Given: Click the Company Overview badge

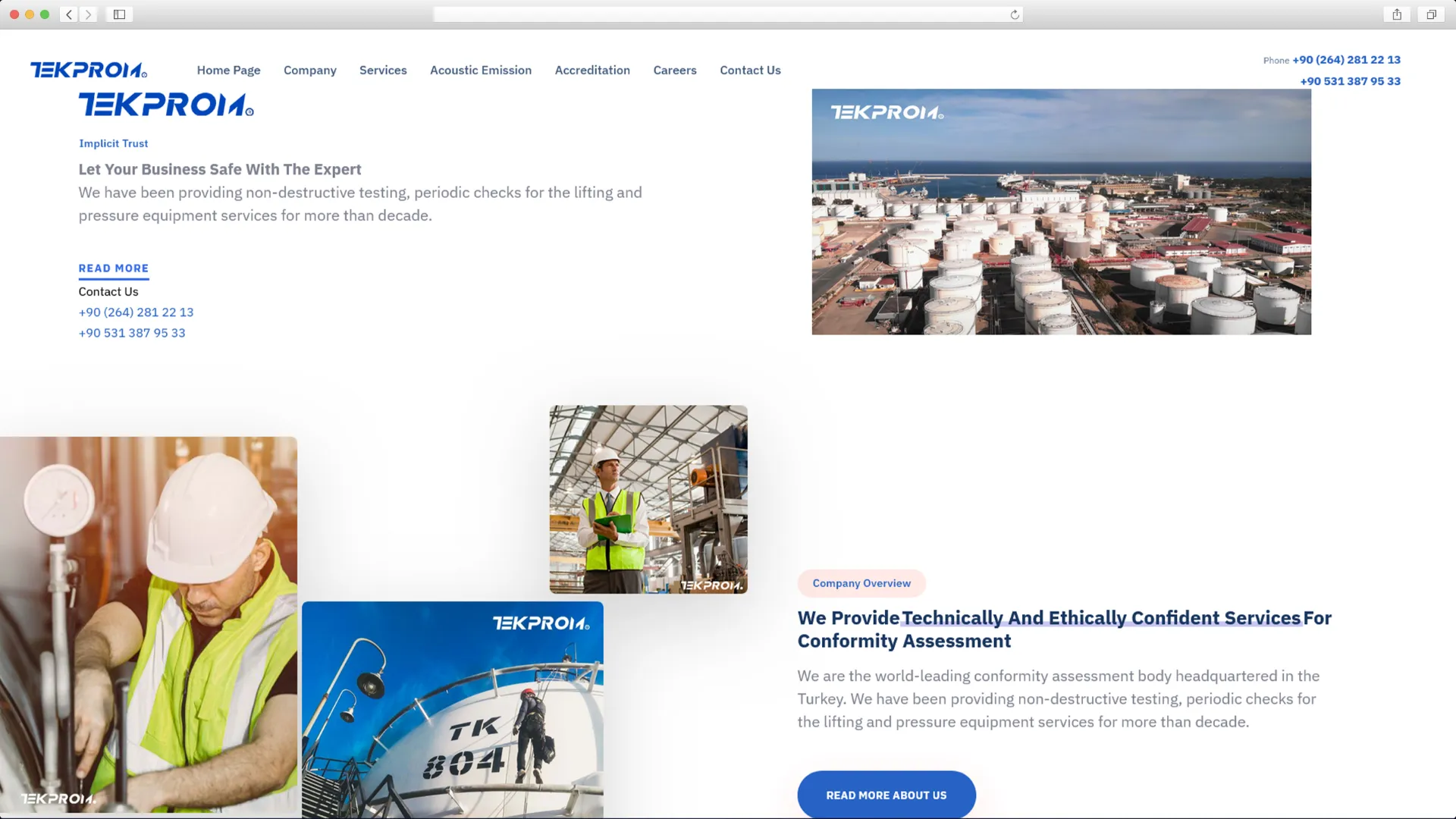Looking at the screenshot, I should [861, 583].
